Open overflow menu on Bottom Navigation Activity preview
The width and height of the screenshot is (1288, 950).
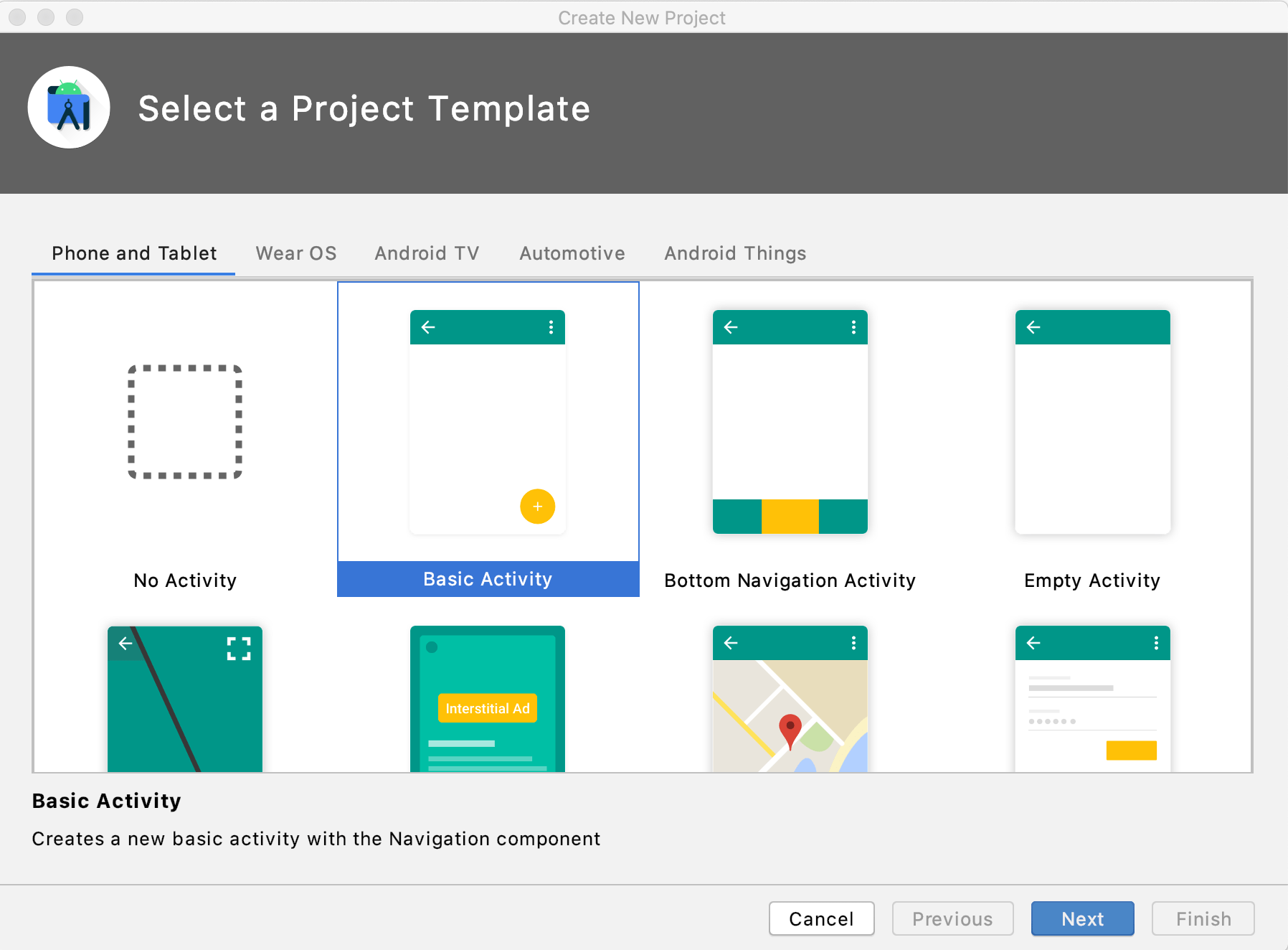point(853,327)
